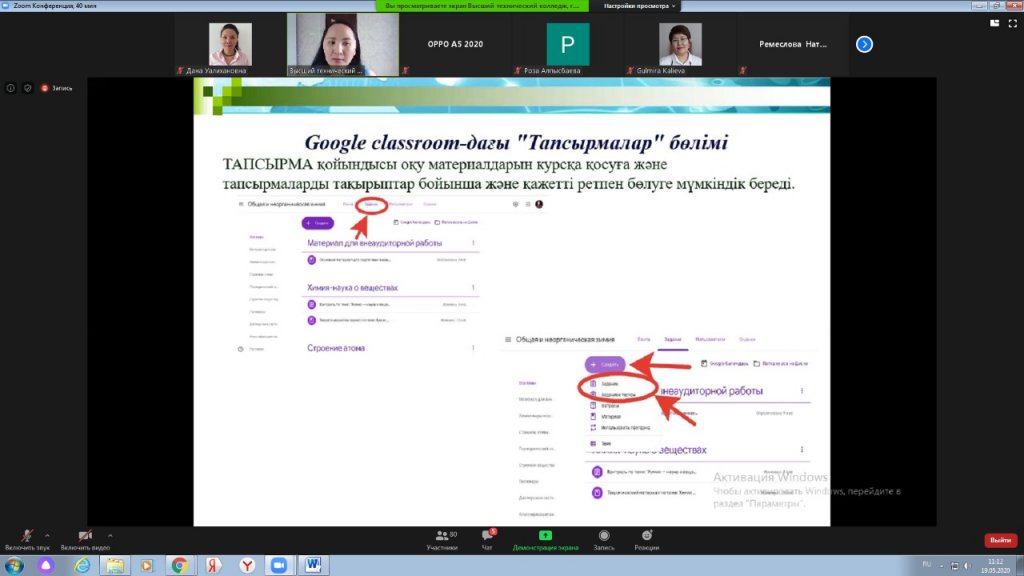Leave meeting with Выйти button
Screen dimensions: 1024x576
[1000, 540]
